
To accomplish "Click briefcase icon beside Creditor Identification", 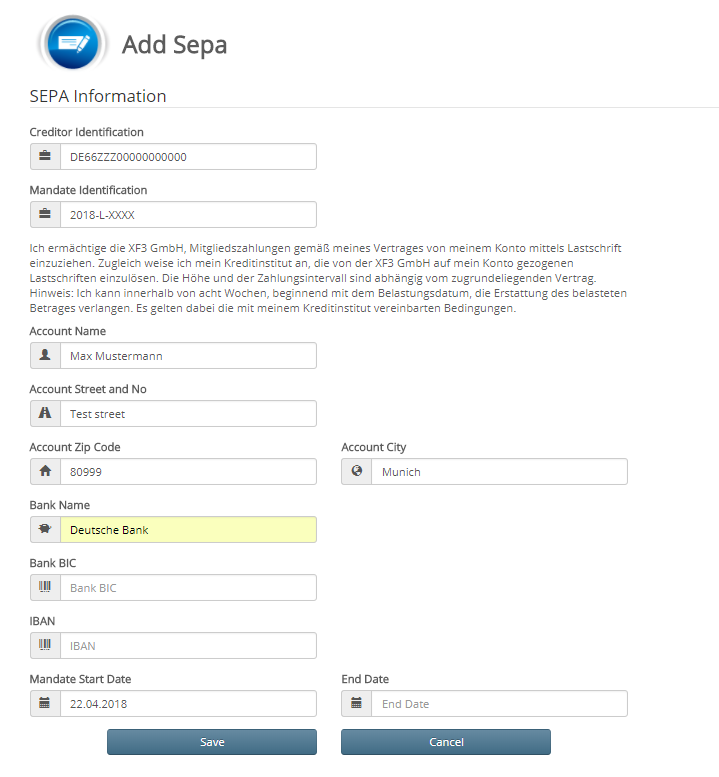I will tap(45, 157).
